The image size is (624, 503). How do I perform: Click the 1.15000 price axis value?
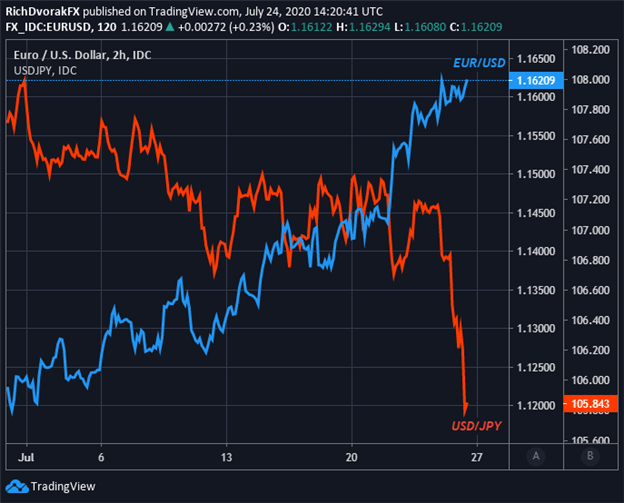(536, 174)
